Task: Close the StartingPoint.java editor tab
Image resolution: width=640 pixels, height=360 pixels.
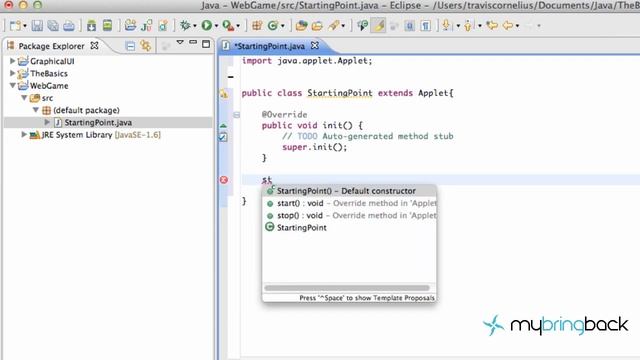Action: point(315,46)
